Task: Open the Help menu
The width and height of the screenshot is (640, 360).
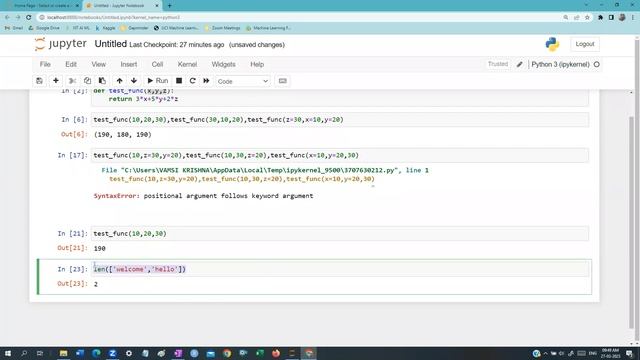Action: (x=257, y=64)
